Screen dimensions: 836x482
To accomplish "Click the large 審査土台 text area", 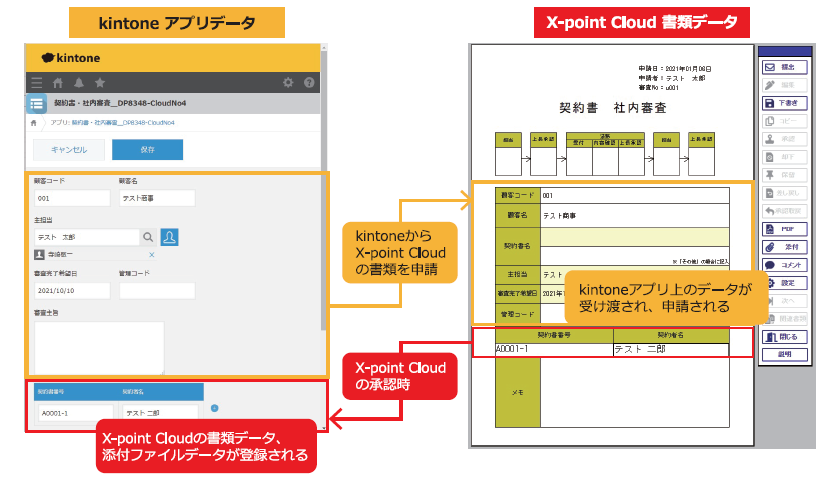I will click(x=99, y=348).
